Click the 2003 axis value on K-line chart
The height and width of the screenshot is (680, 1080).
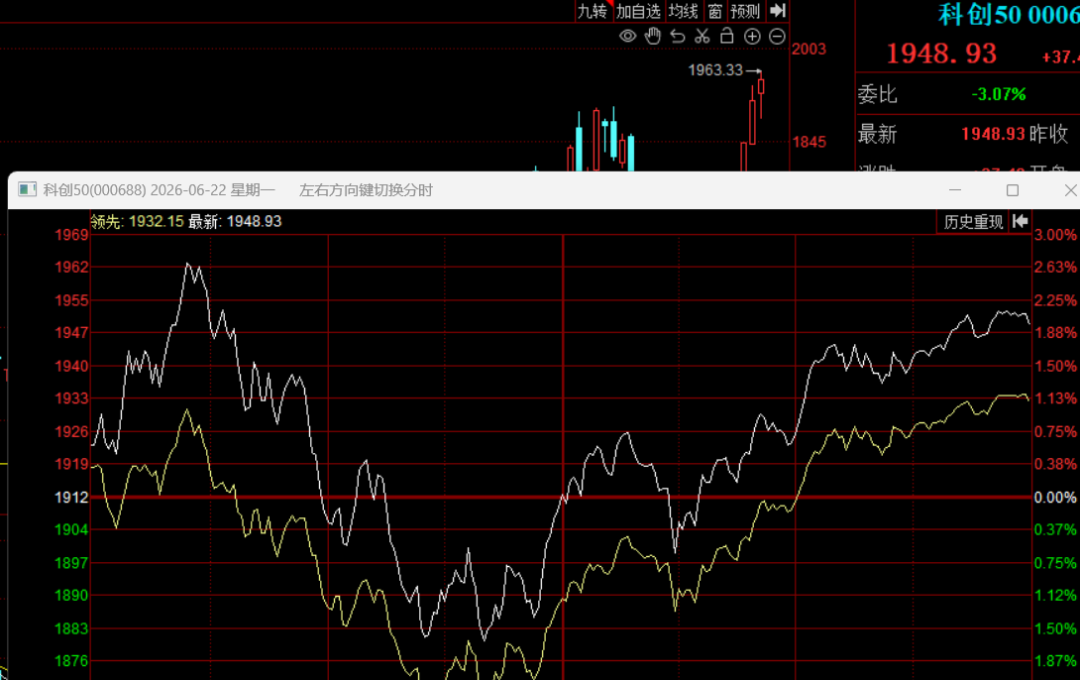click(x=809, y=49)
